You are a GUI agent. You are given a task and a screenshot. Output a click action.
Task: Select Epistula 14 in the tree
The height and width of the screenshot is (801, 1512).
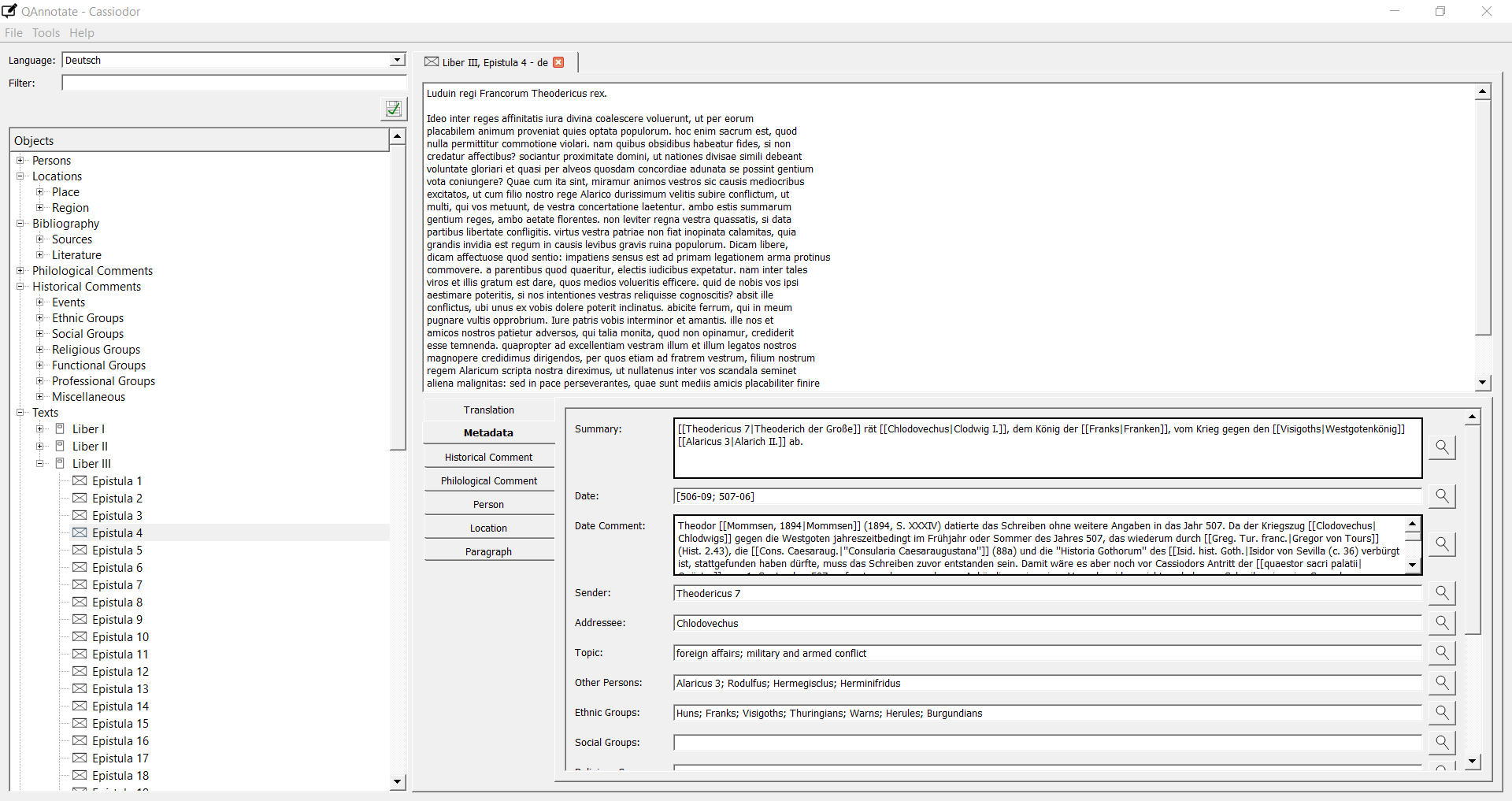click(120, 706)
